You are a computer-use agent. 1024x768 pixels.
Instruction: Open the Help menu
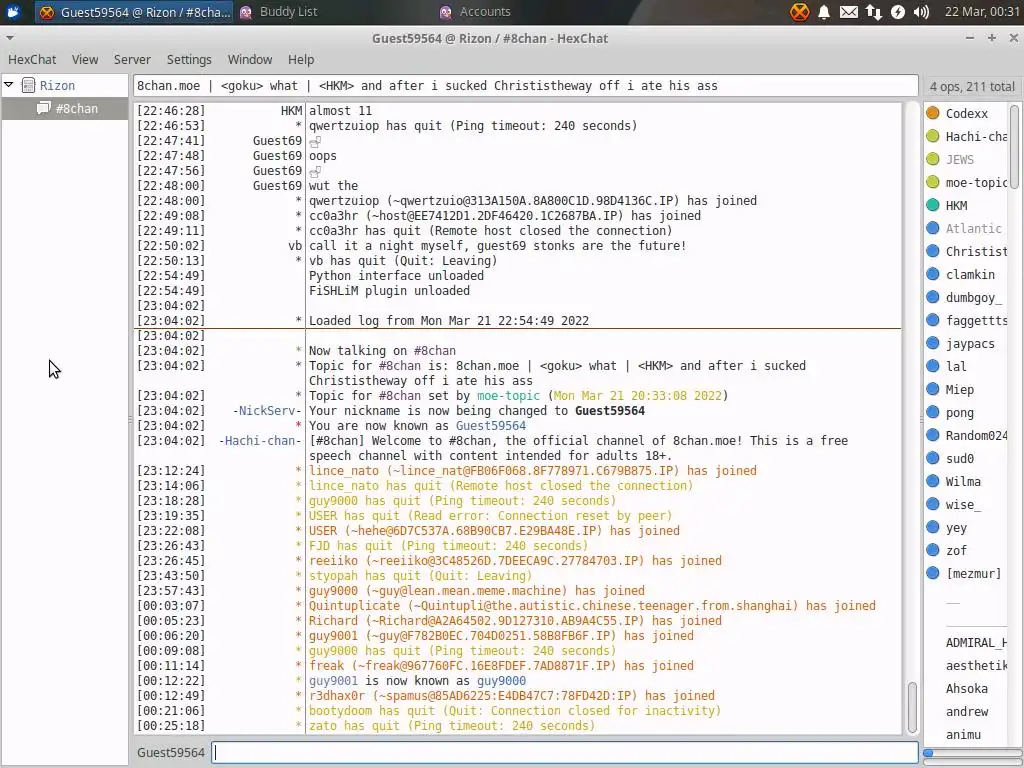(301, 59)
